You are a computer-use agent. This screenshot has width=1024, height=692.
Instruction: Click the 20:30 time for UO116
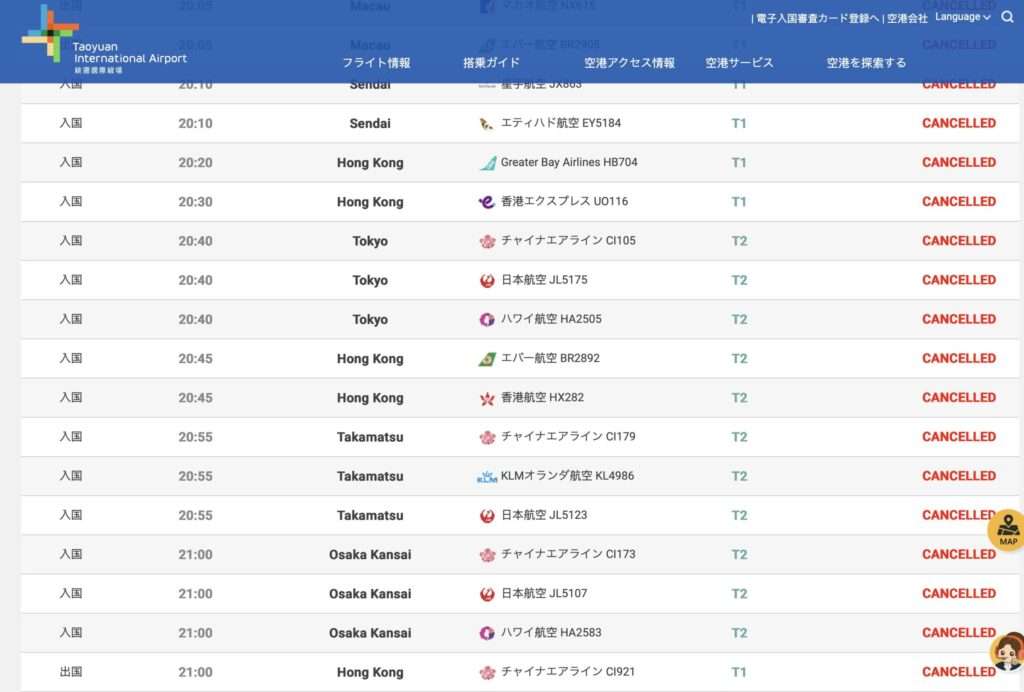tap(195, 202)
